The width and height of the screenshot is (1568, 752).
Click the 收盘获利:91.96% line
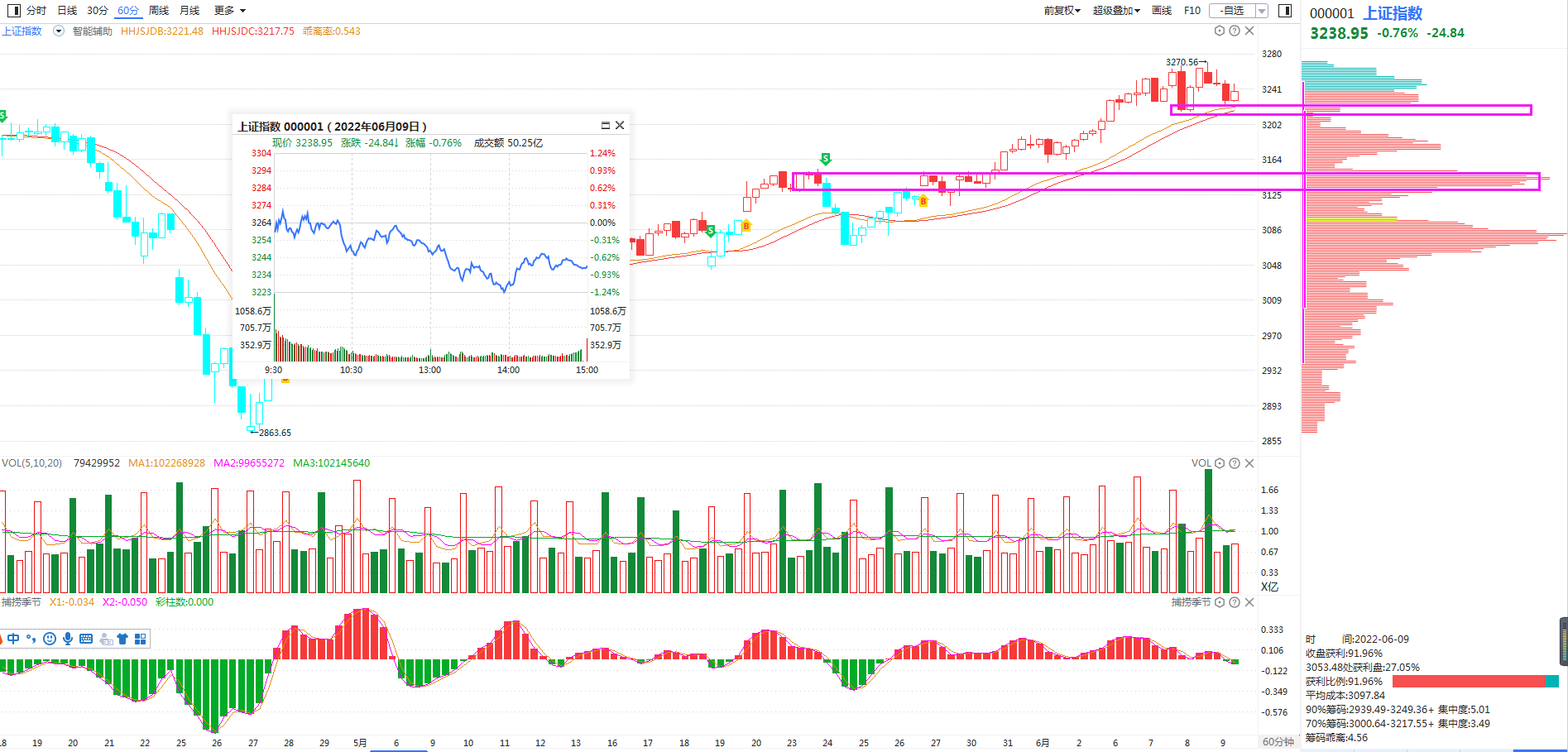(x=1344, y=654)
